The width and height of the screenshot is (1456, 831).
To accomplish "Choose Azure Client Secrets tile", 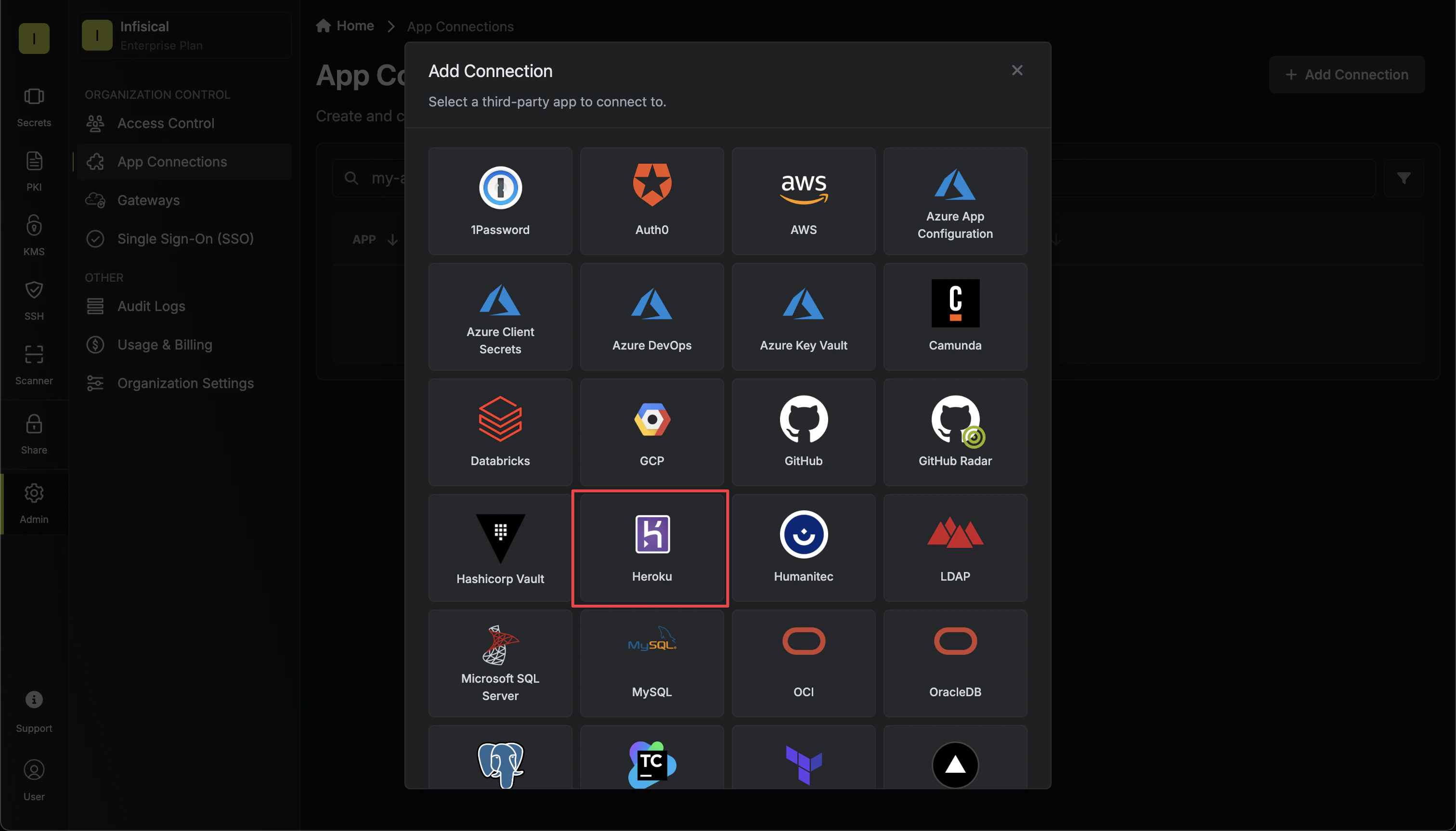I will (x=500, y=317).
